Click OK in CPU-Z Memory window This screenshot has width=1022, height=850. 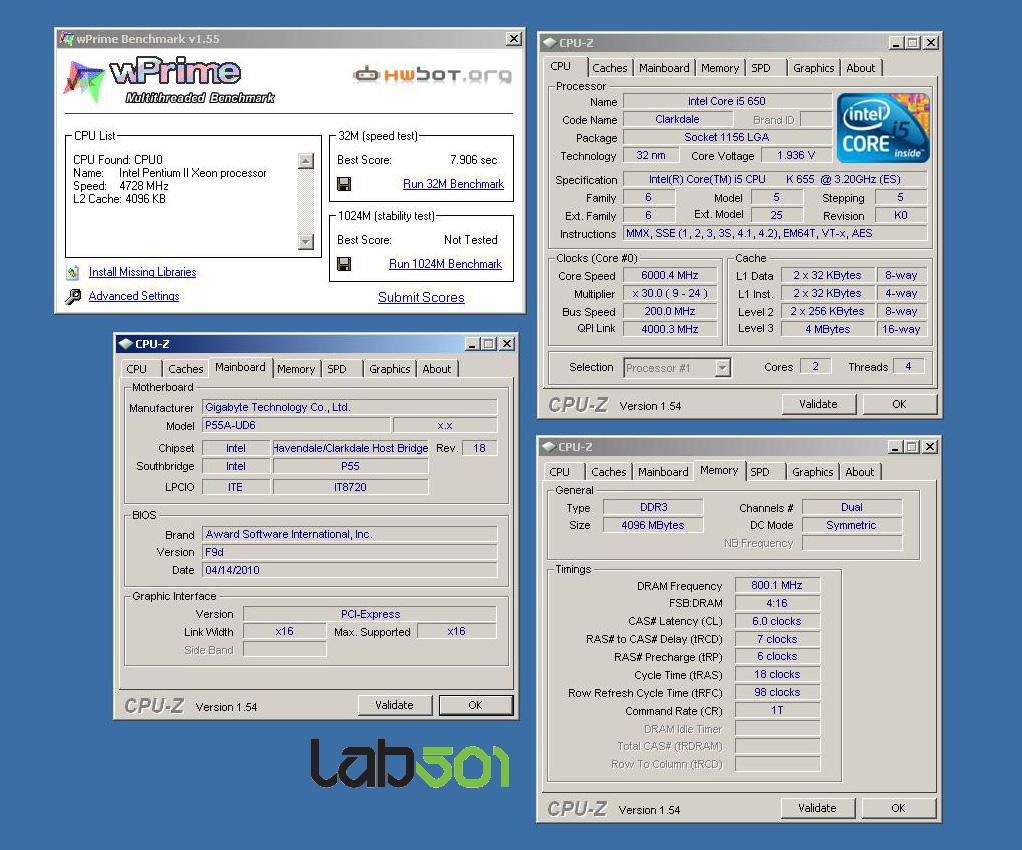coord(898,808)
